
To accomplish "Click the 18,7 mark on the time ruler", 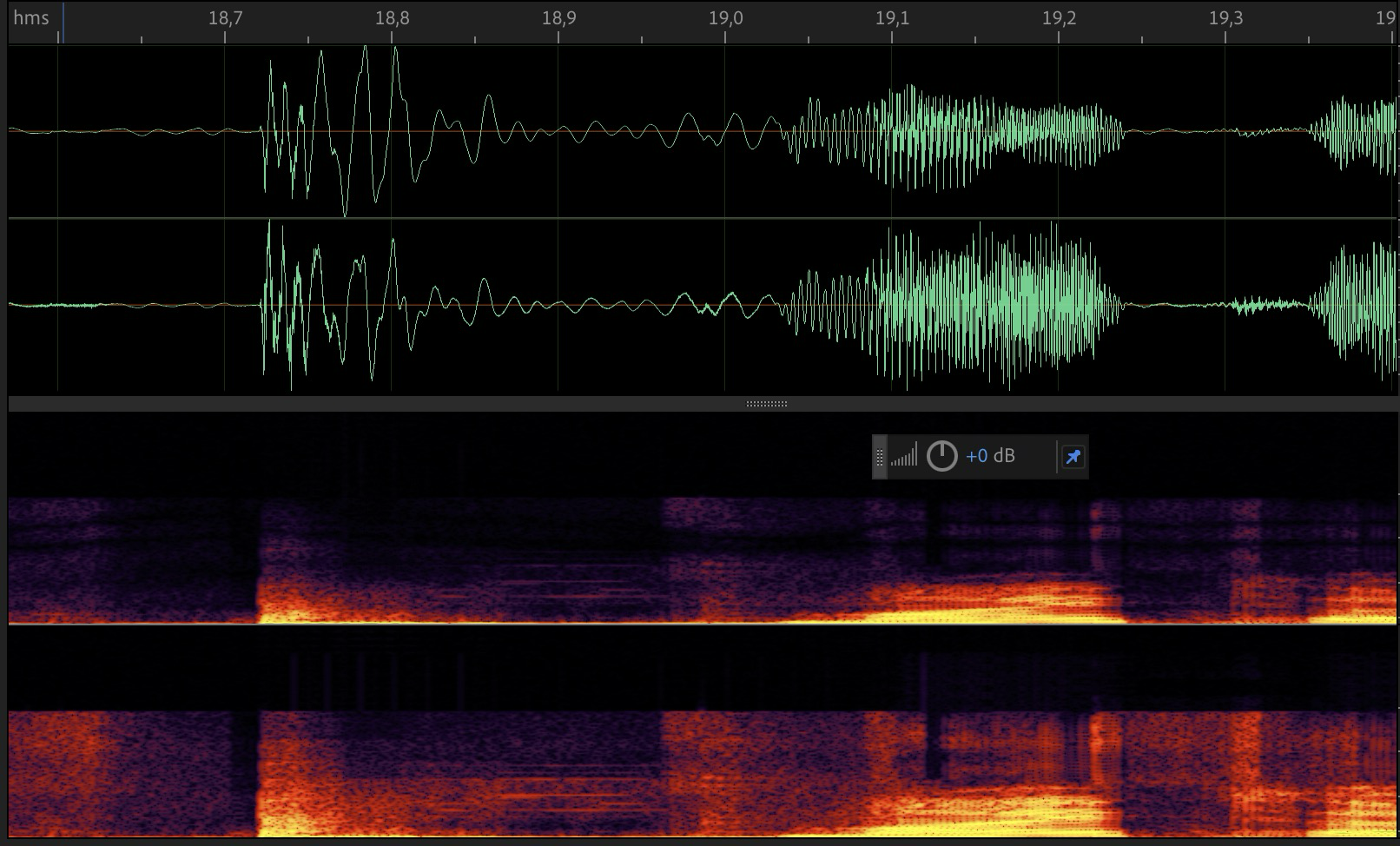I will pos(225,19).
